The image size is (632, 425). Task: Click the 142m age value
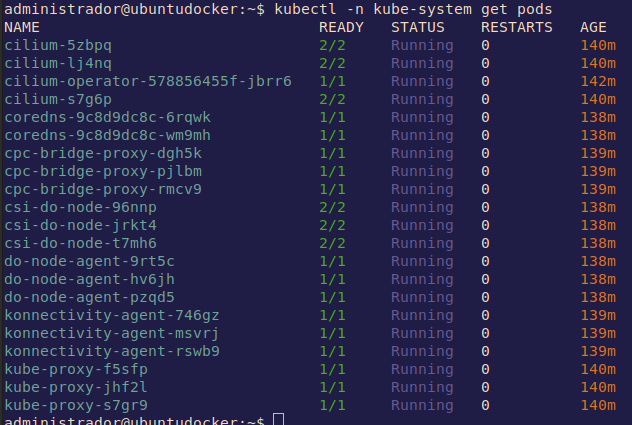tap(597, 81)
